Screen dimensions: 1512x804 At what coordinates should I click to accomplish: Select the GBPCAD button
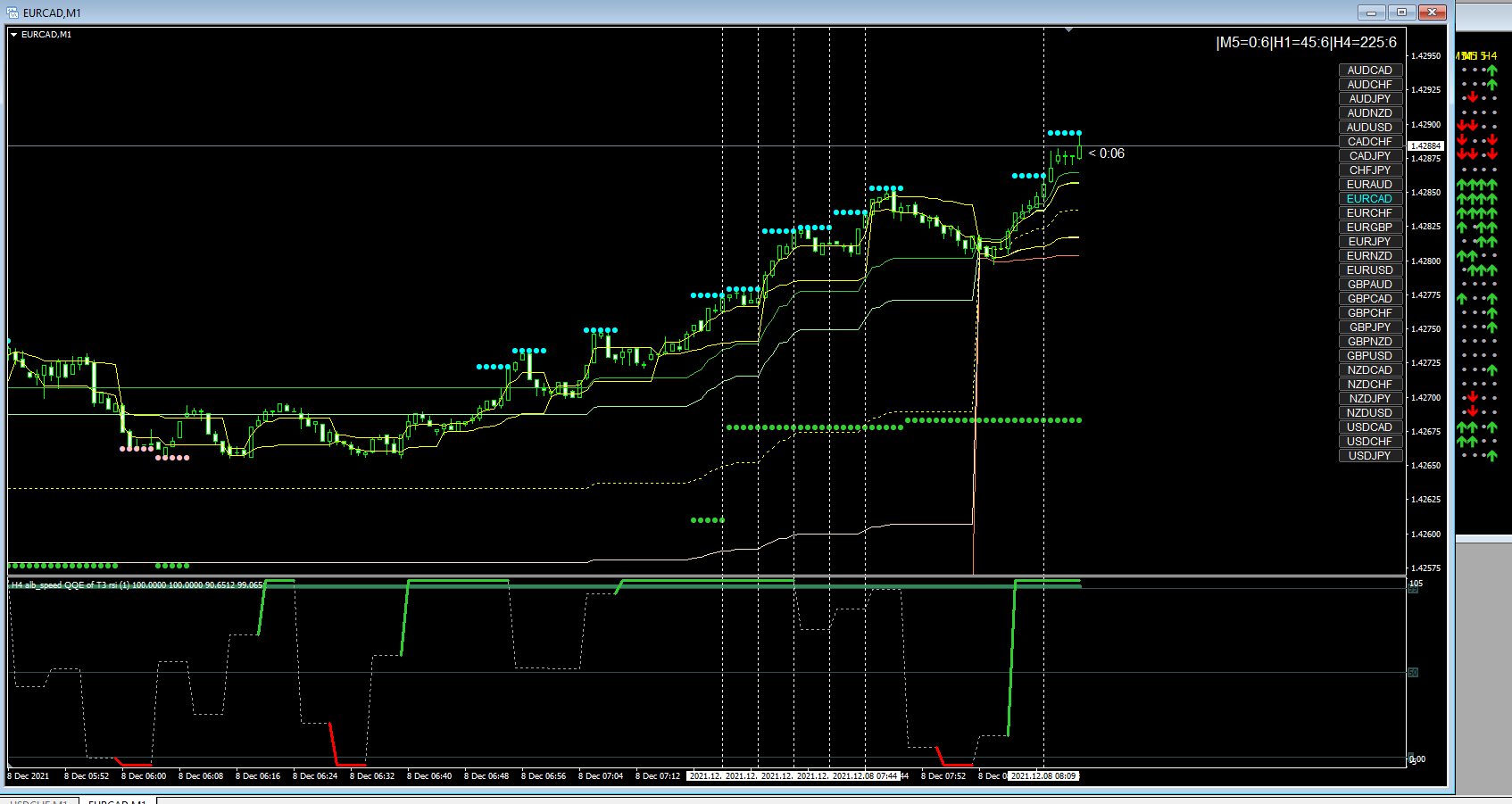[x=1370, y=299]
